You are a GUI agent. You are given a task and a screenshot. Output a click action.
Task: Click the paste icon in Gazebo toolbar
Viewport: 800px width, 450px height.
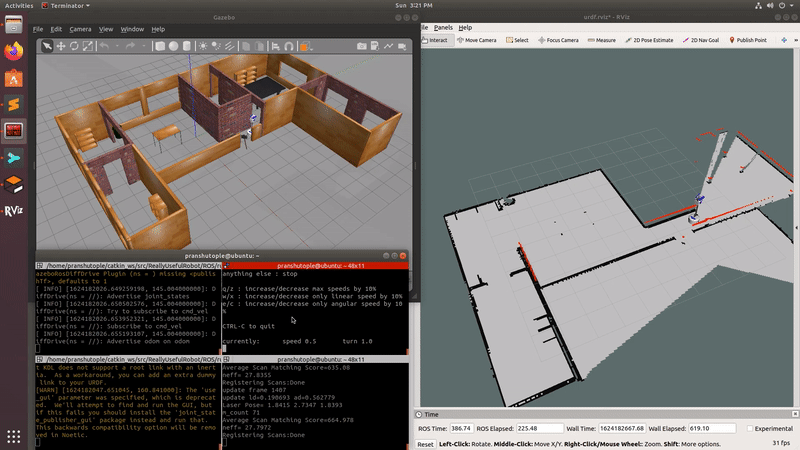click(259, 46)
